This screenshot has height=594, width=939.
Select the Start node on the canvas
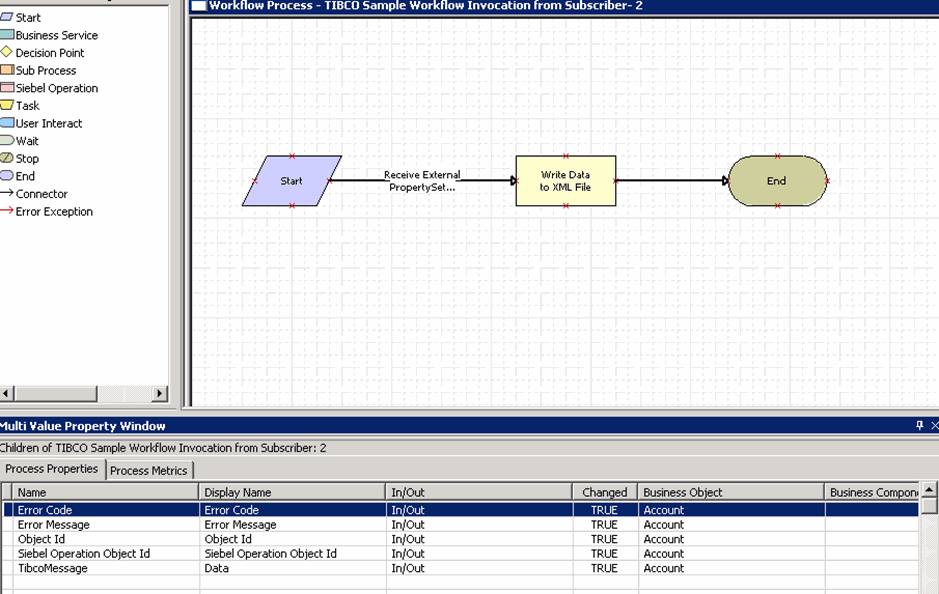[291, 181]
